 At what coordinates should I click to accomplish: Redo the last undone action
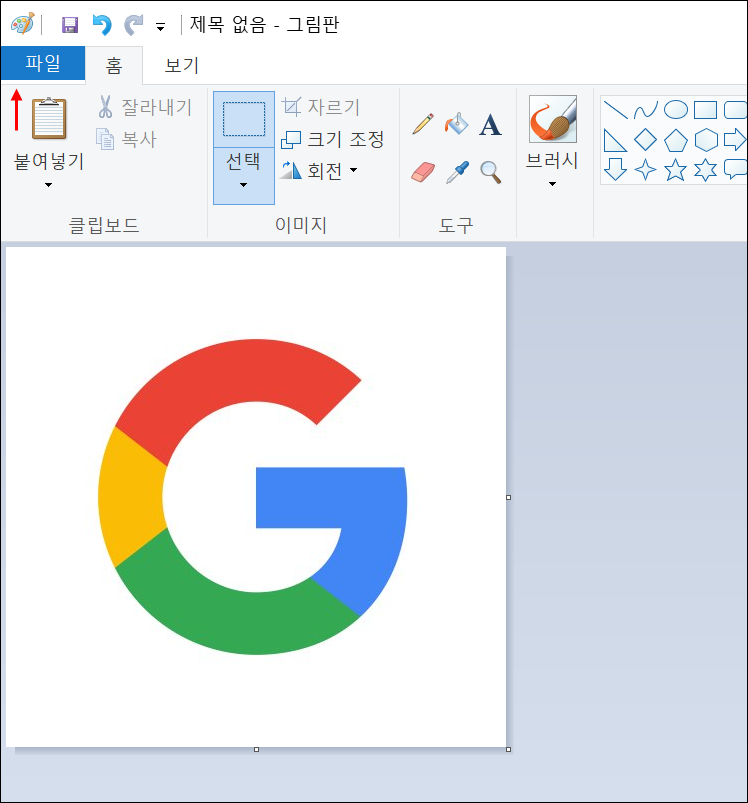[134, 25]
